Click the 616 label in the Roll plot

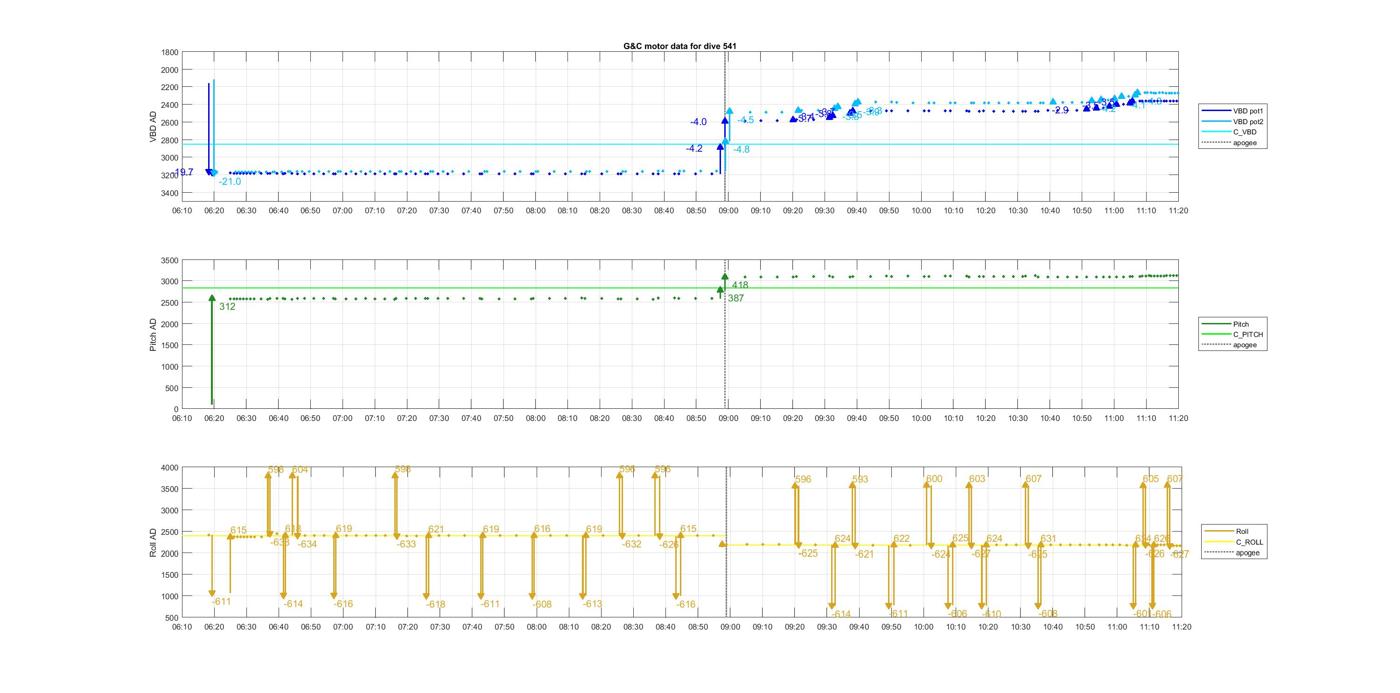[x=542, y=529]
